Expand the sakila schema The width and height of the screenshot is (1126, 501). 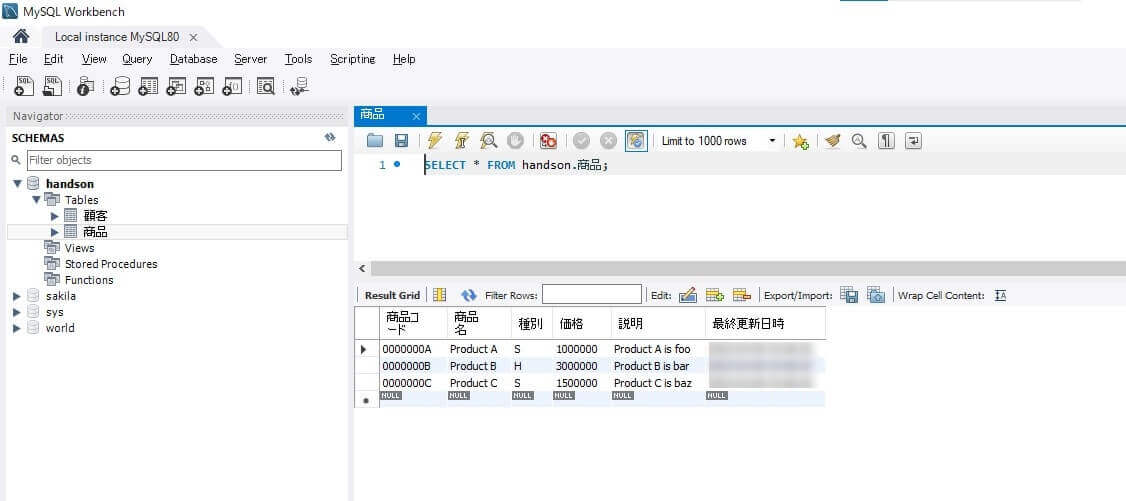coord(17,296)
